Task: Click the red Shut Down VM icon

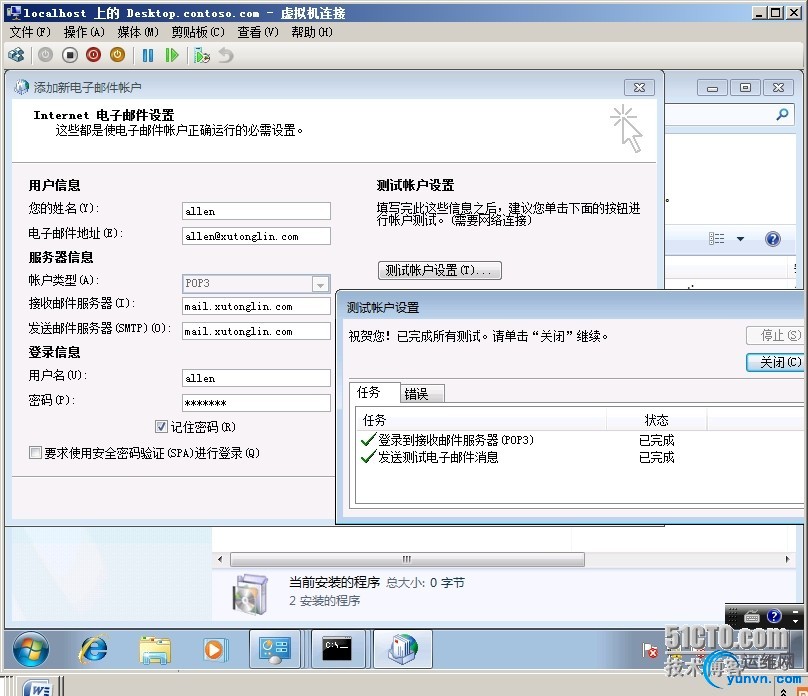Action: point(93,55)
